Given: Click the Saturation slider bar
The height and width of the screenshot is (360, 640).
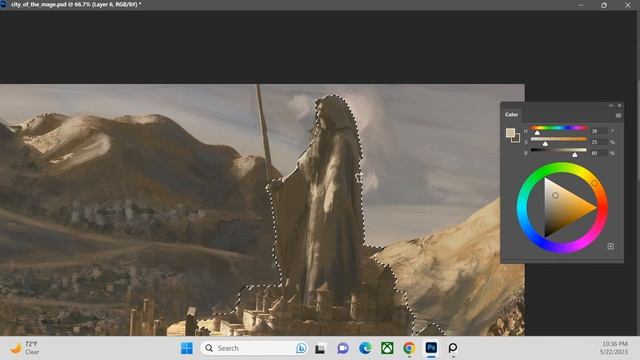Looking at the screenshot, I should click(559, 139).
